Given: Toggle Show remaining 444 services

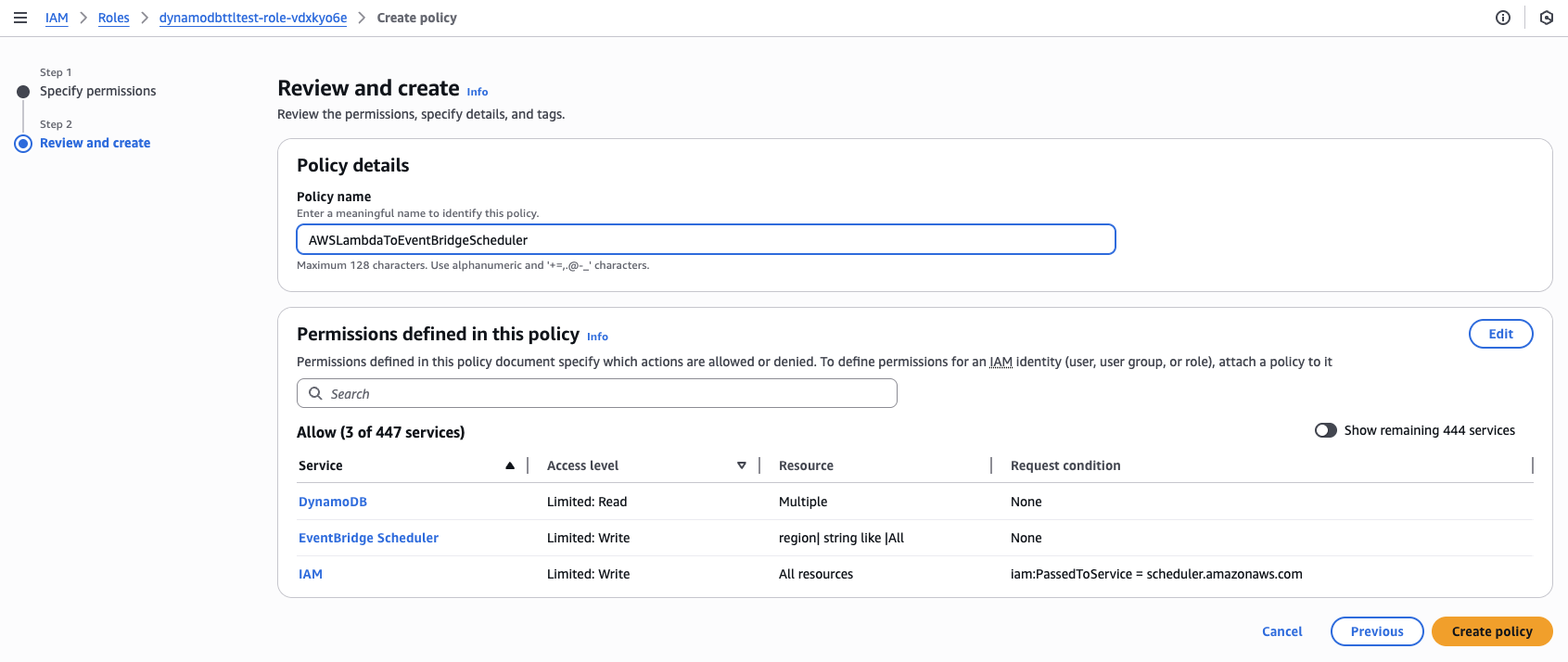Looking at the screenshot, I should 1326,430.
